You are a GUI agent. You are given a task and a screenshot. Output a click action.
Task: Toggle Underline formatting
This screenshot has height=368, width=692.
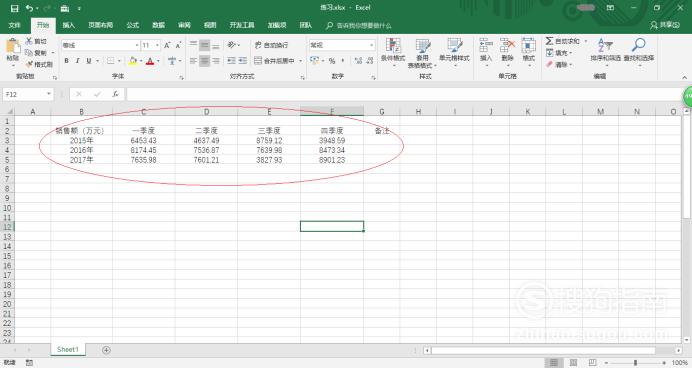point(89,61)
